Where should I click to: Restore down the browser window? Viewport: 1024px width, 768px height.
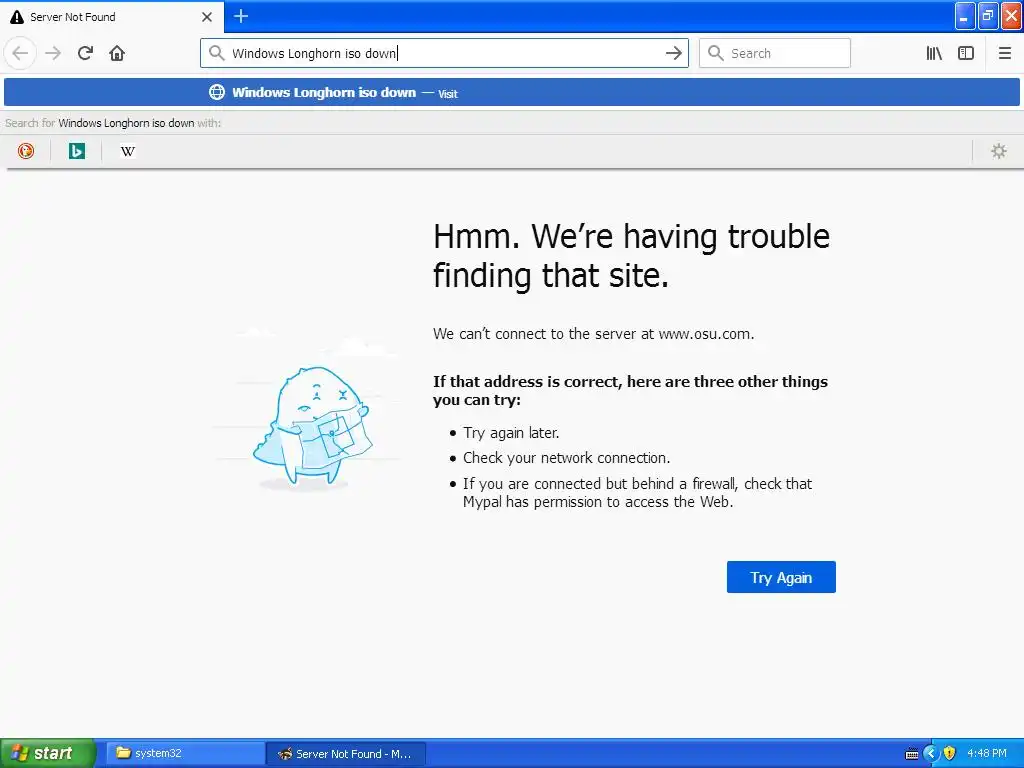(987, 16)
